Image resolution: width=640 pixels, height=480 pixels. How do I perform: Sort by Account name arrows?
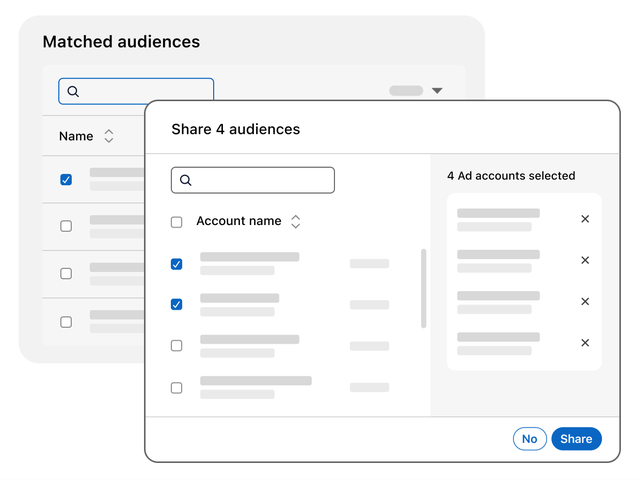click(296, 222)
